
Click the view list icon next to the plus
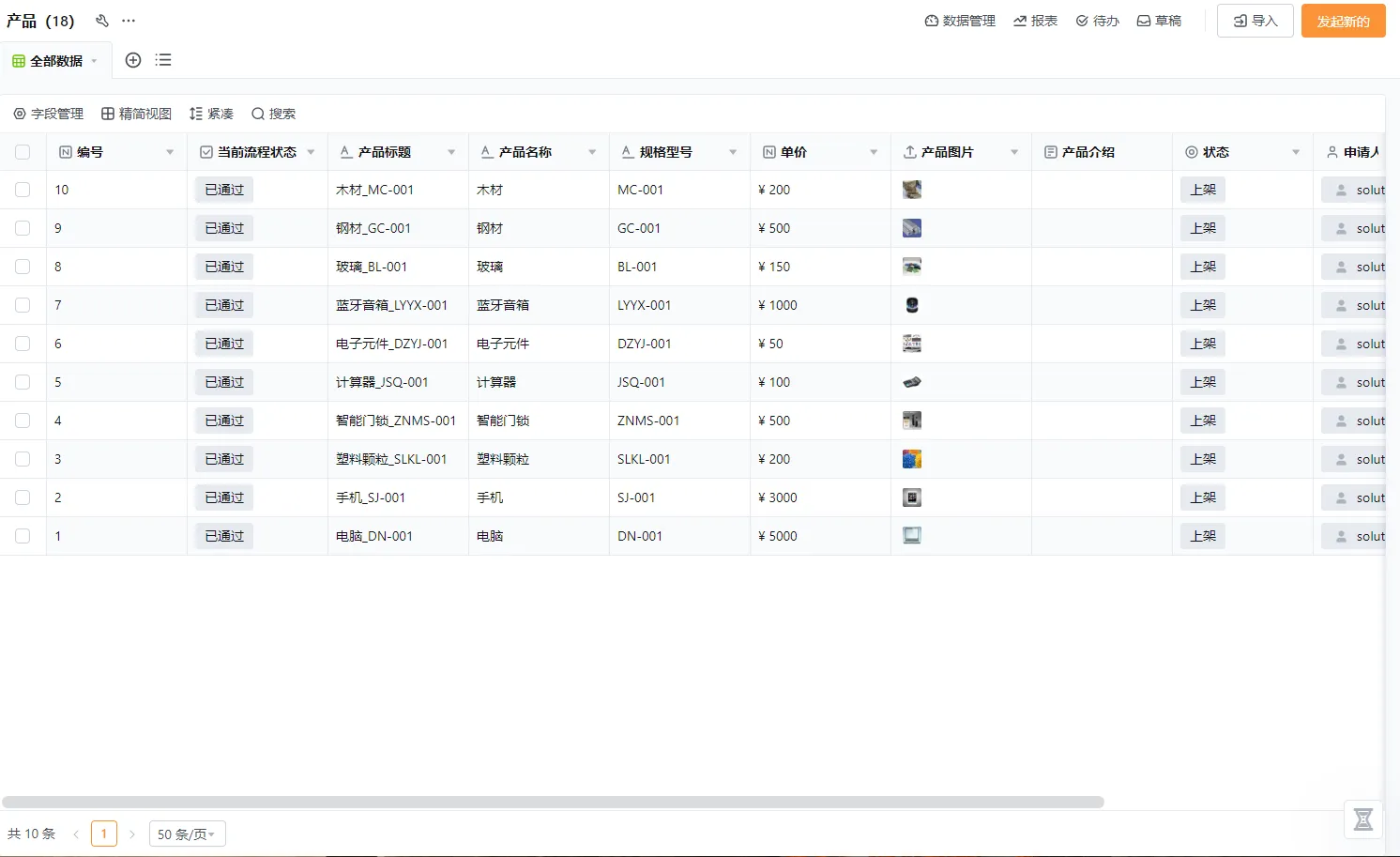[163, 59]
